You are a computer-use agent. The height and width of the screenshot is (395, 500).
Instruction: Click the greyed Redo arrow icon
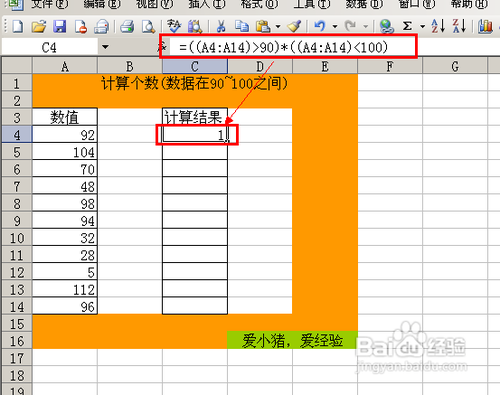tap(350, 26)
